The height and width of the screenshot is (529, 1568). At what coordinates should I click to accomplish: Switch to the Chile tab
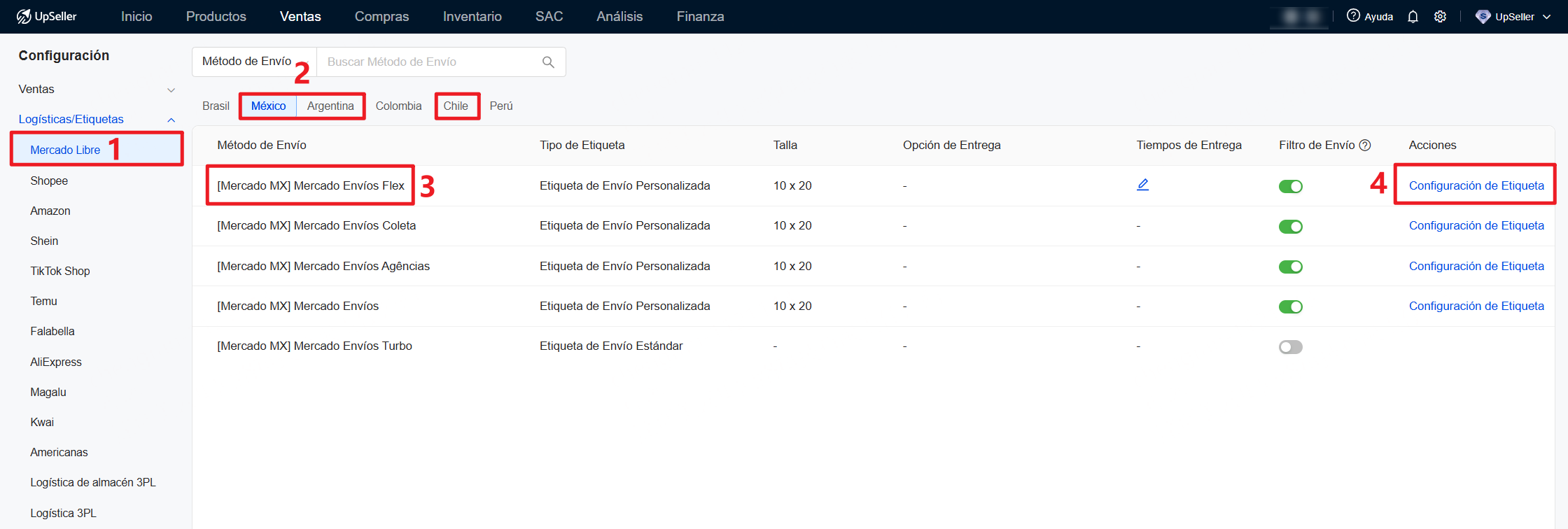click(456, 106)
